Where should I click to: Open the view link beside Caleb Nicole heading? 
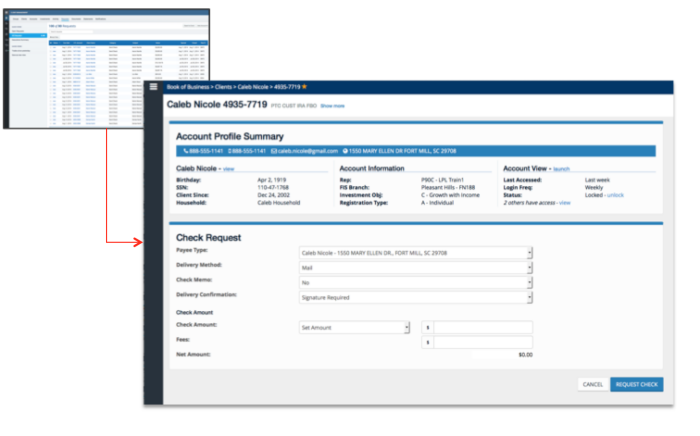tap(229, 169)
